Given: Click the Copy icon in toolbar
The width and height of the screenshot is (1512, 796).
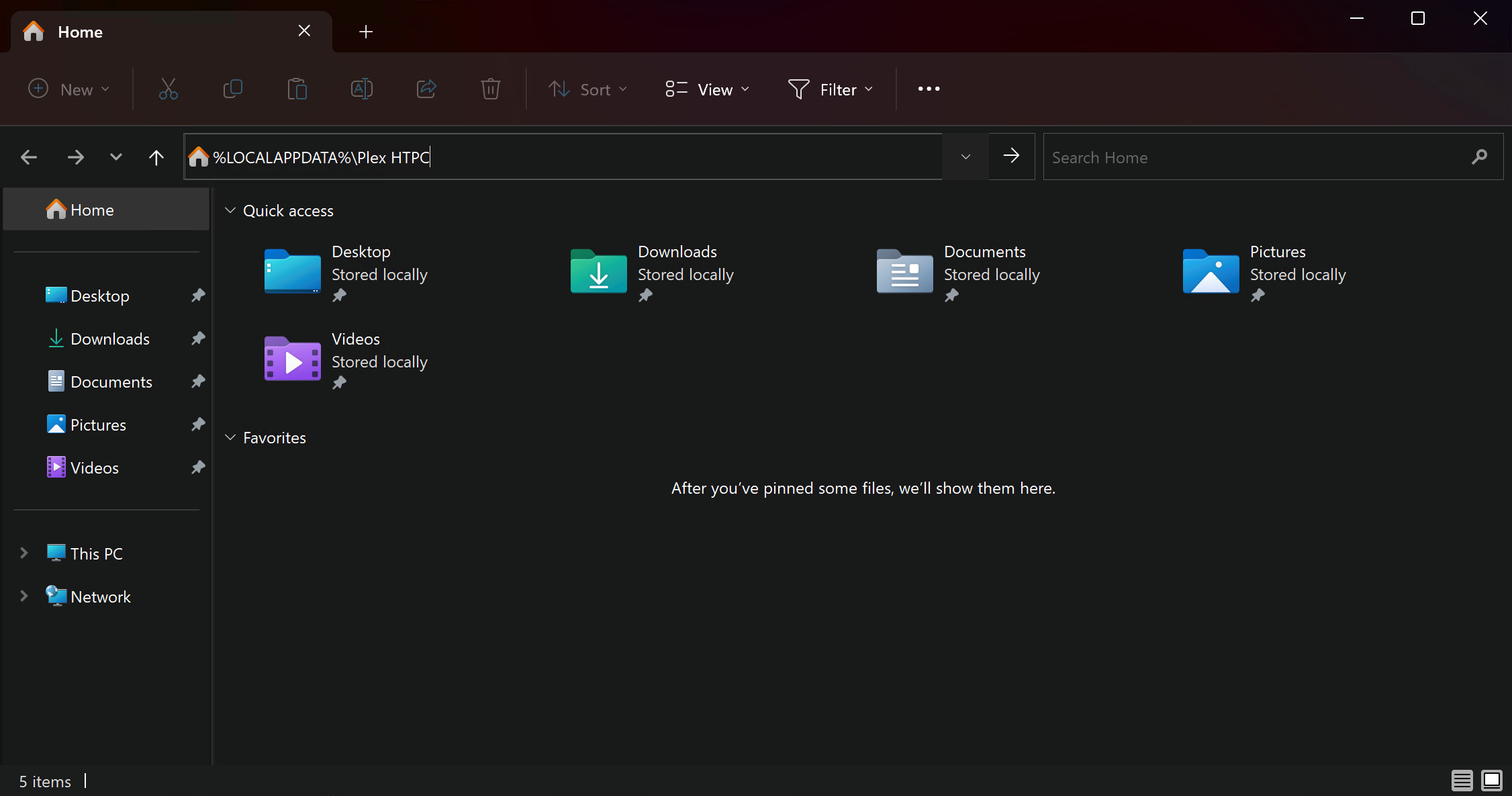Looking at the screenshot, I should pyautogui.click(x=232, y=89).
